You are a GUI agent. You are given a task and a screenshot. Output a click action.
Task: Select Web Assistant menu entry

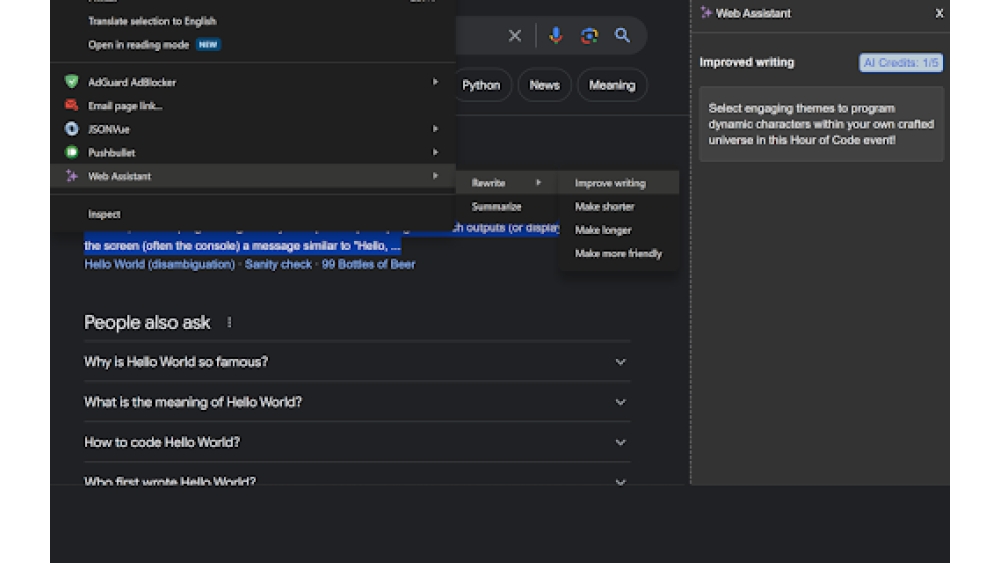[x=253, y=176]
